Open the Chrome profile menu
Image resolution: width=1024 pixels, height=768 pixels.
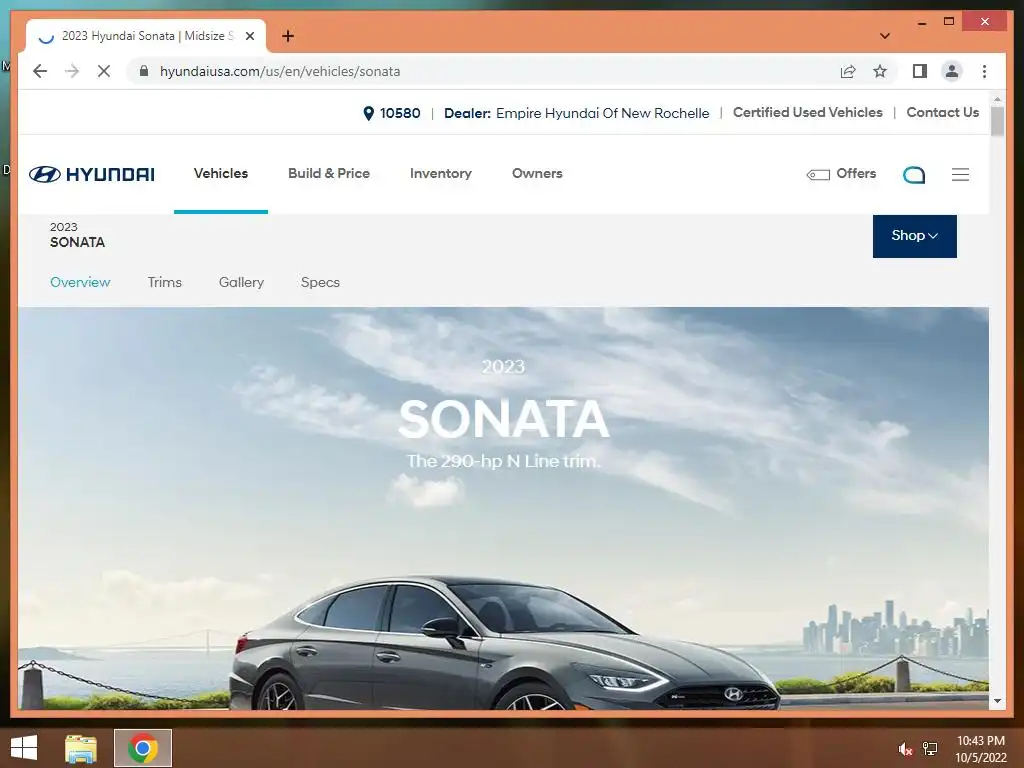tap(952, 71)
